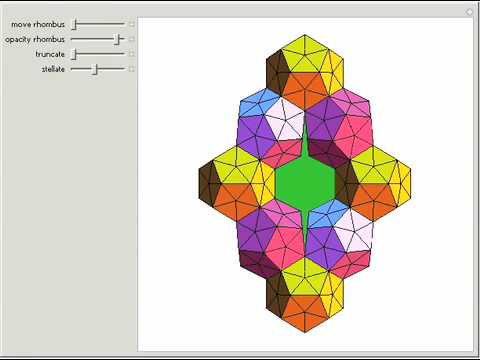Click the green central hexagon
480x360 pixels.
[x=305, y=184]
